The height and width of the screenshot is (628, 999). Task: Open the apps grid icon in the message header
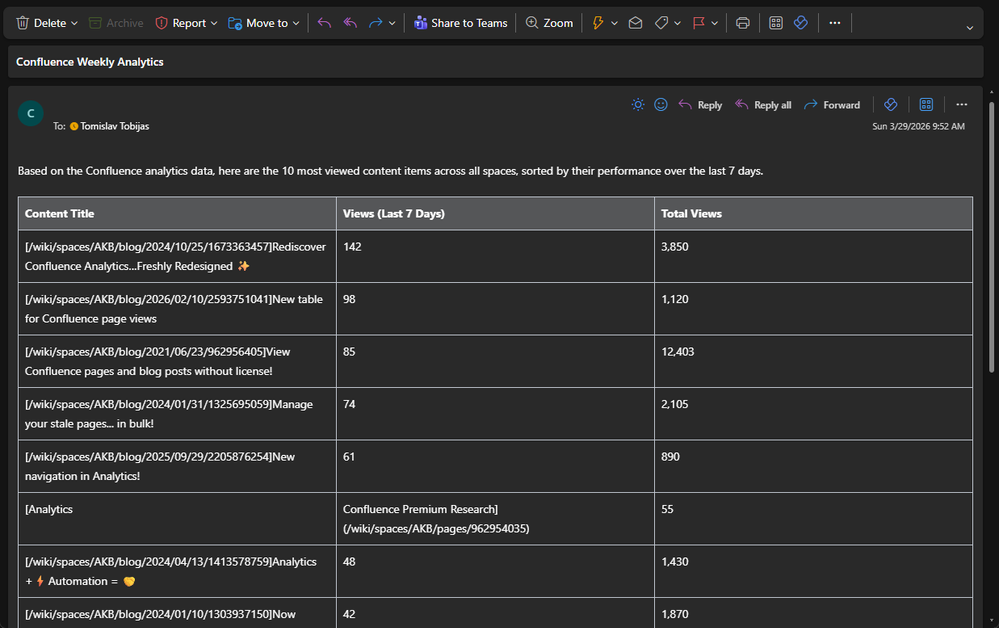[926, 105]
